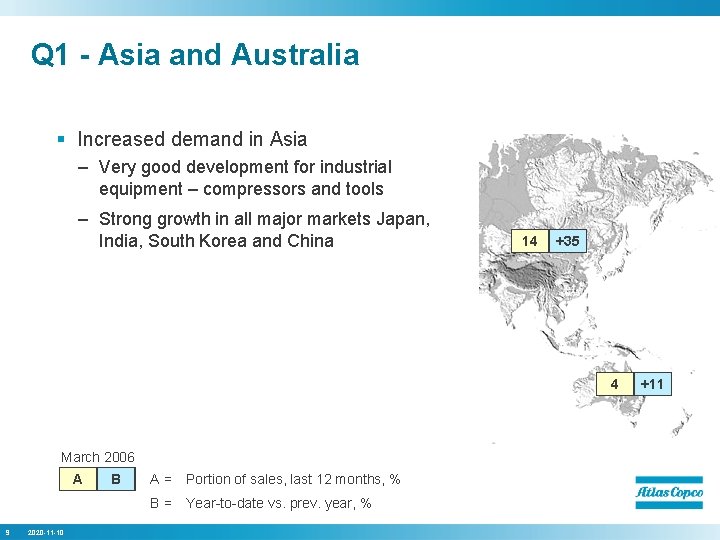This screenshot has height=540, width=720.
Task: Click the Australia sales portion box '4'
Action: [x=615, y=384]
